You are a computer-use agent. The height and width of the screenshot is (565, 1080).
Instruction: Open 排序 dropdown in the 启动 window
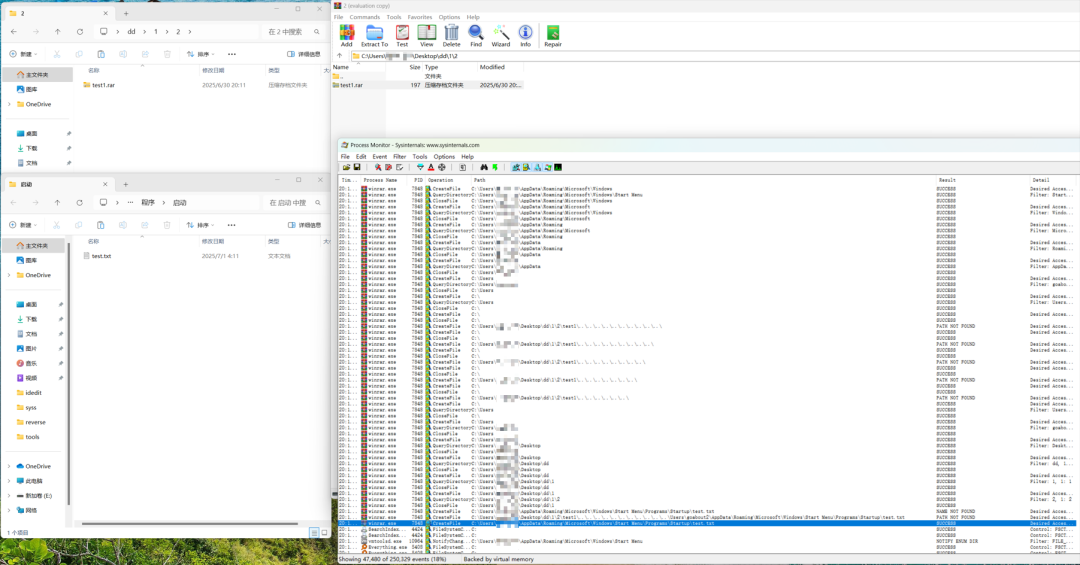tap(200, 225)
